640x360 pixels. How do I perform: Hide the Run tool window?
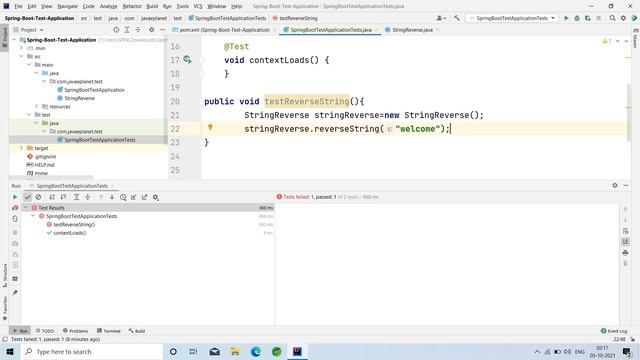[x=626, y=185]
